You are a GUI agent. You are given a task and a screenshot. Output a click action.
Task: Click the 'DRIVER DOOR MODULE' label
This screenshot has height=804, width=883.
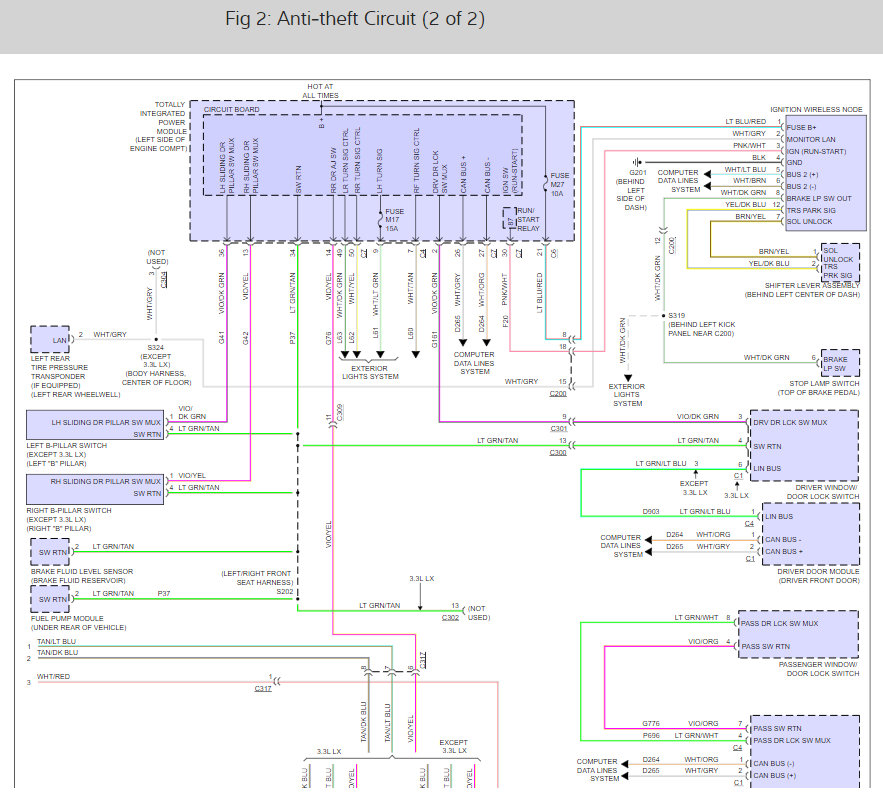818,571
